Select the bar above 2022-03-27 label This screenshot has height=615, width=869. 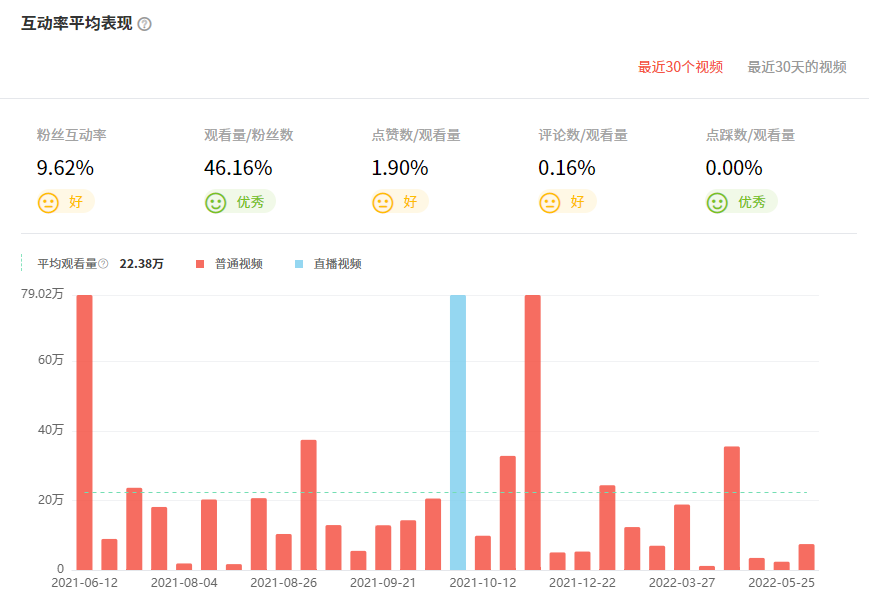tap(682, 537)
